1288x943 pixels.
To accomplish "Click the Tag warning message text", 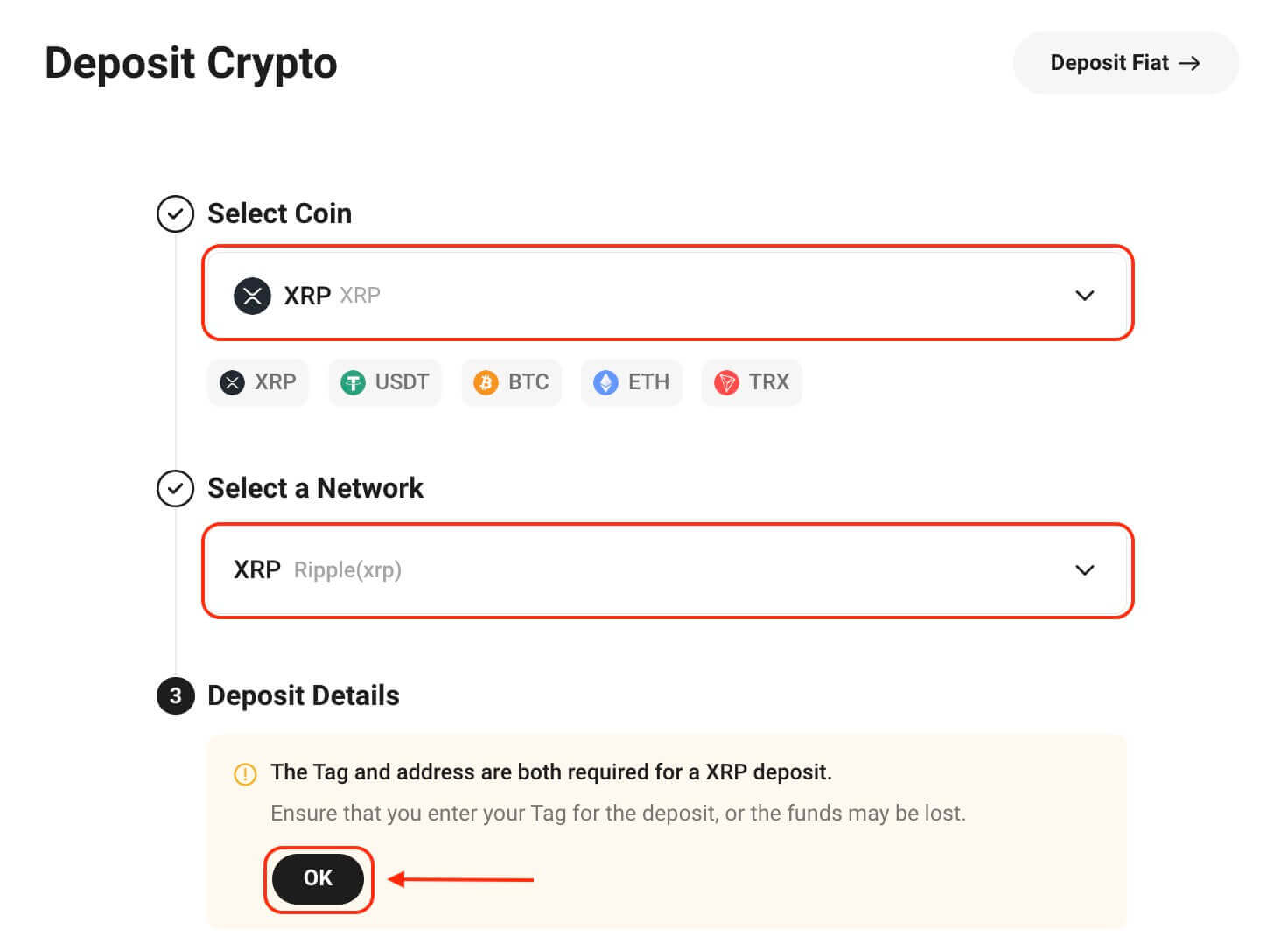I will pyautogui.click(x=551, y=772).
